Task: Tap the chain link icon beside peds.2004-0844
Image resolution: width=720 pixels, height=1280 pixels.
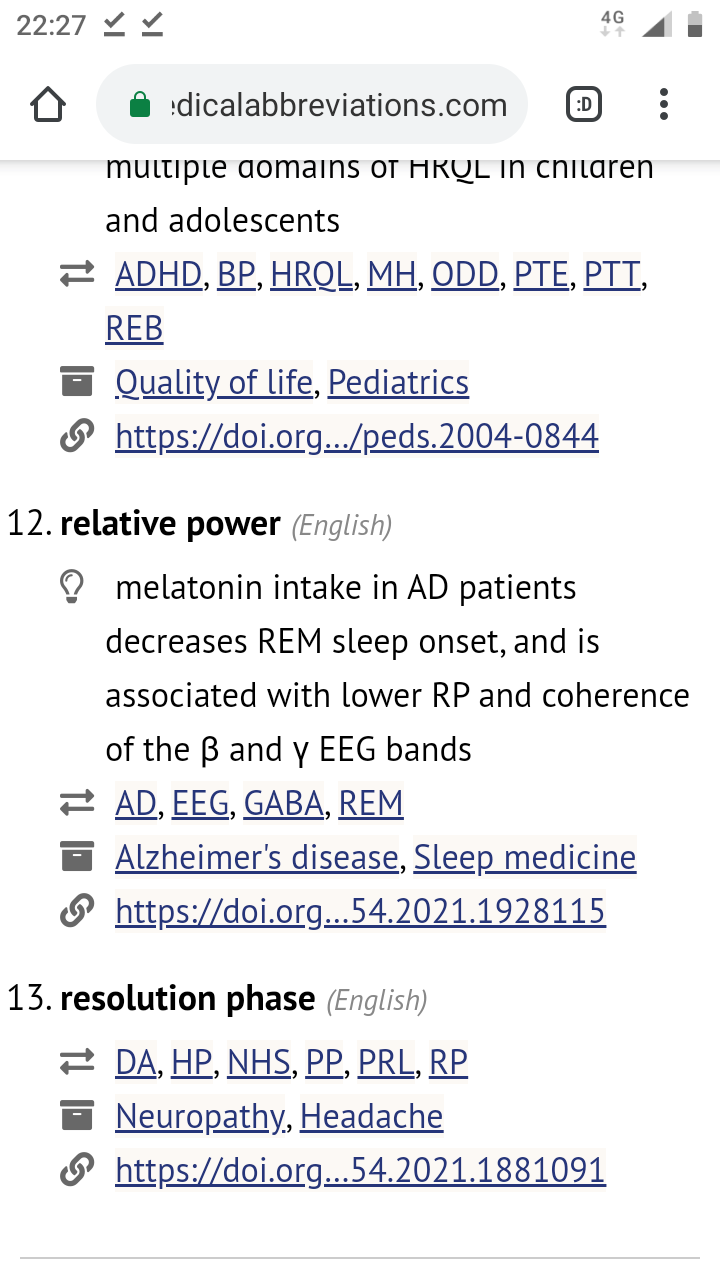Action: point(76,436)
